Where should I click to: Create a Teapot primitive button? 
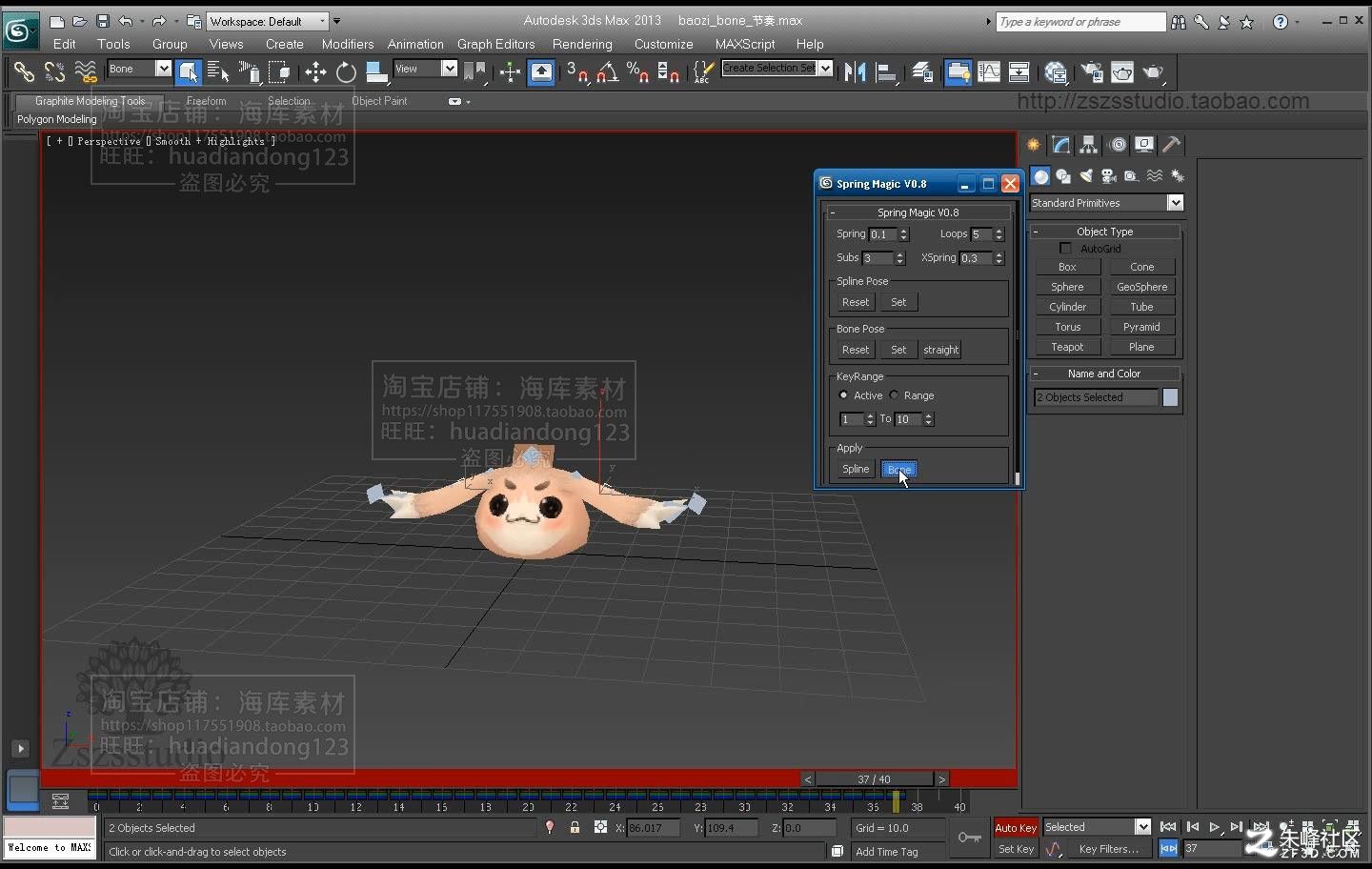tap(1067, 347)
